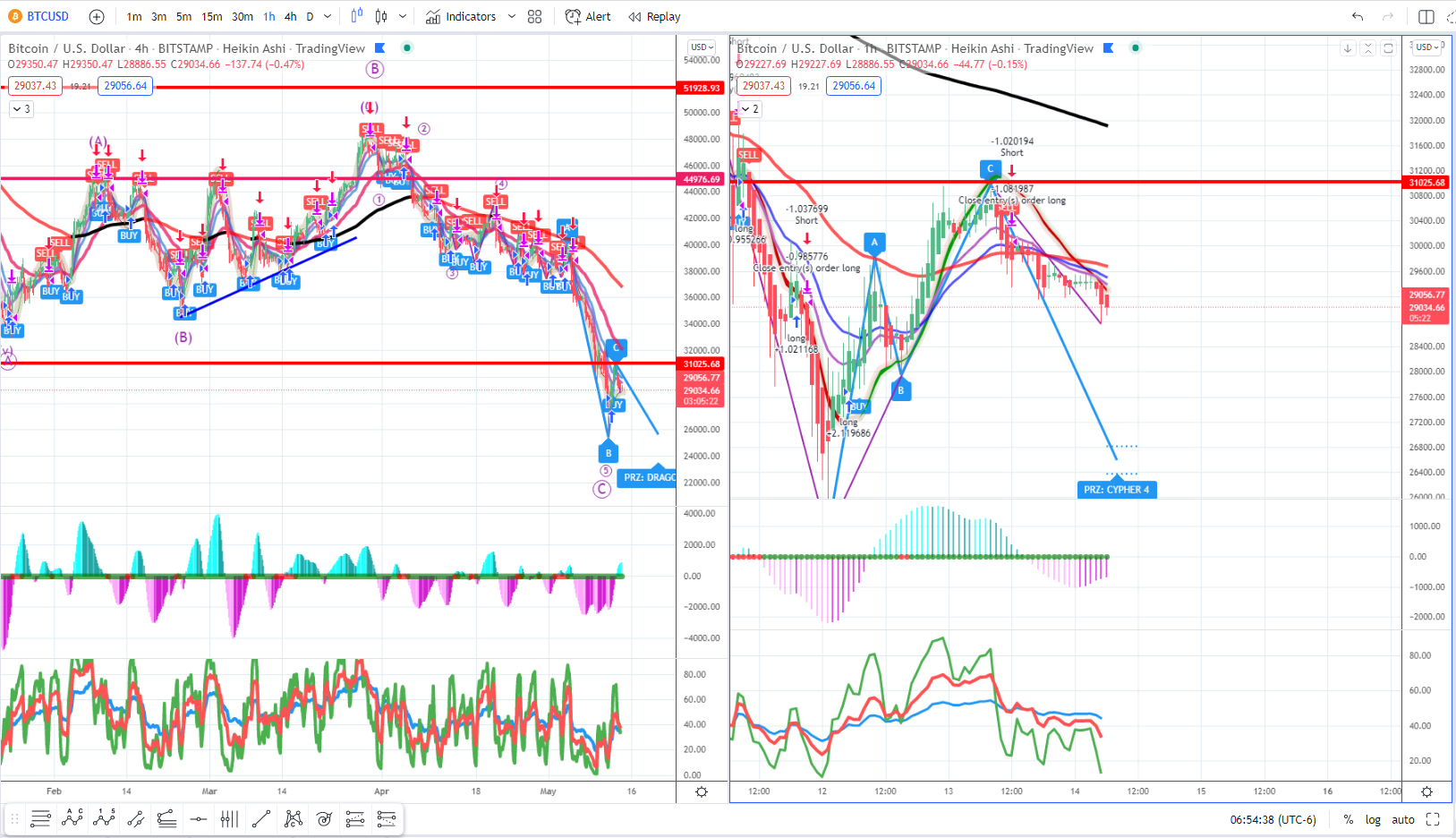Click the blue bar-style chart type icon
The width and height of the screenshot is (1456, 838).
click(357, 16)
